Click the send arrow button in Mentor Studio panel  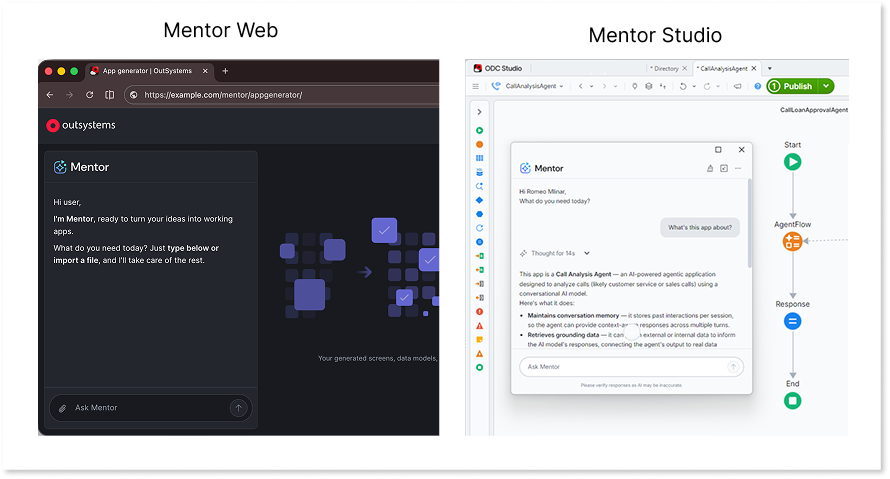click(733, 367)
